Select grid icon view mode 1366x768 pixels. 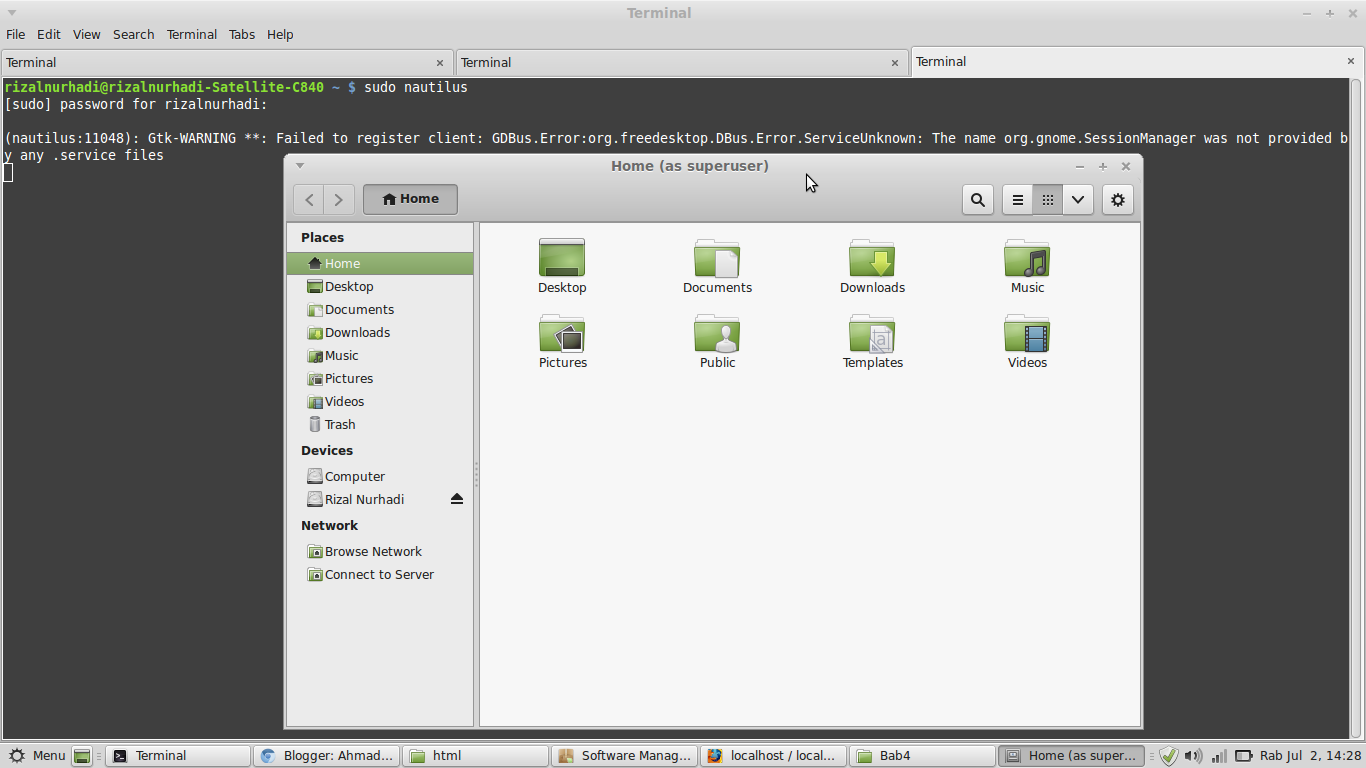click(1047, 199)
